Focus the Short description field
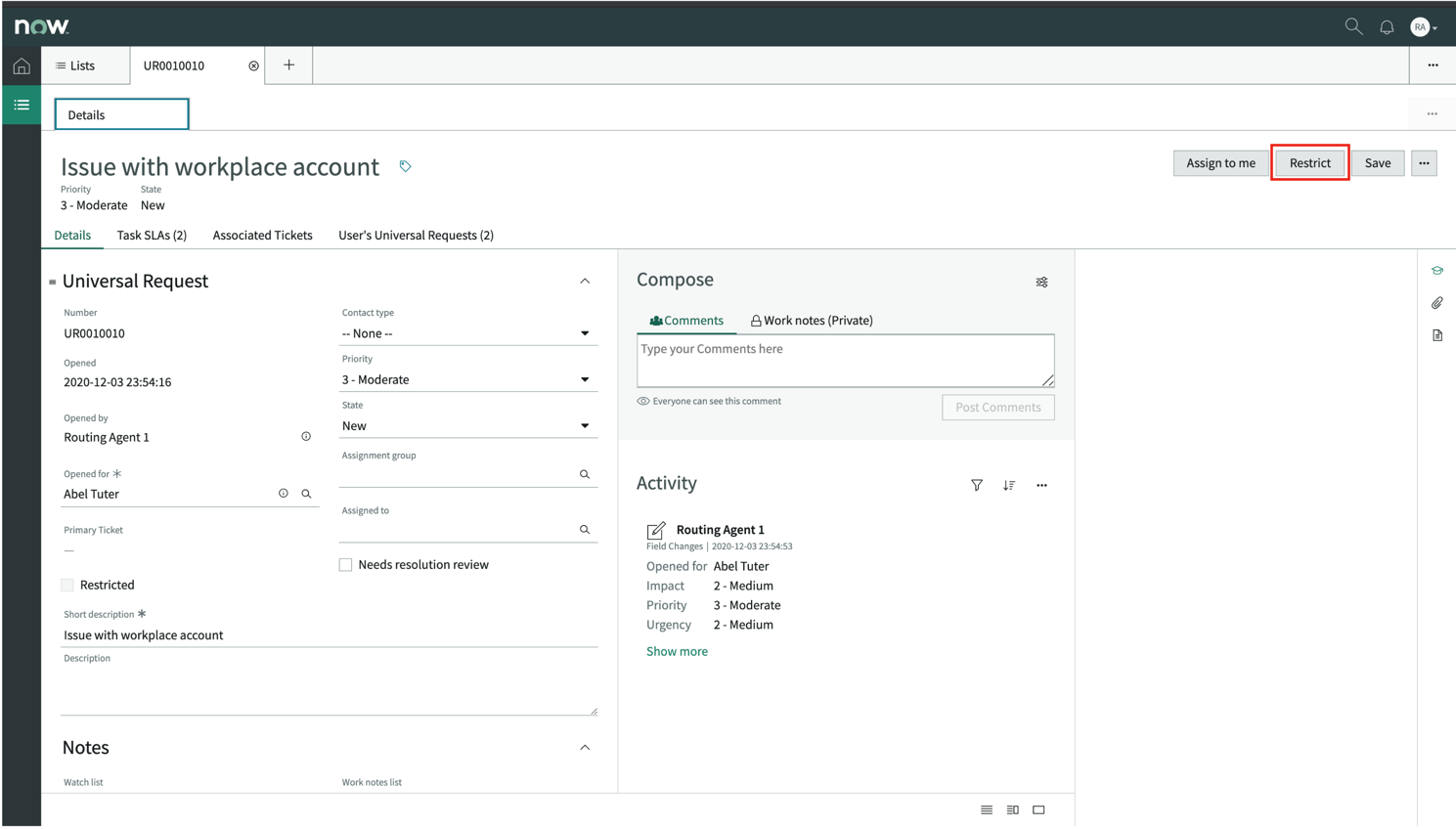 (x=330, y=635)
